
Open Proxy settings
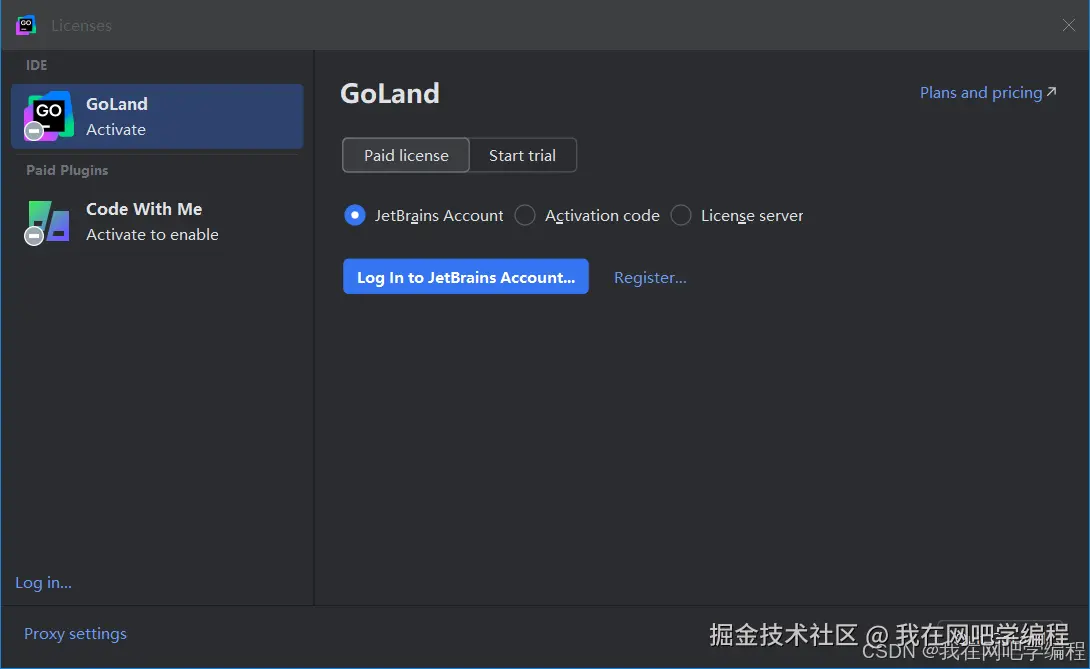coord(75,634)
